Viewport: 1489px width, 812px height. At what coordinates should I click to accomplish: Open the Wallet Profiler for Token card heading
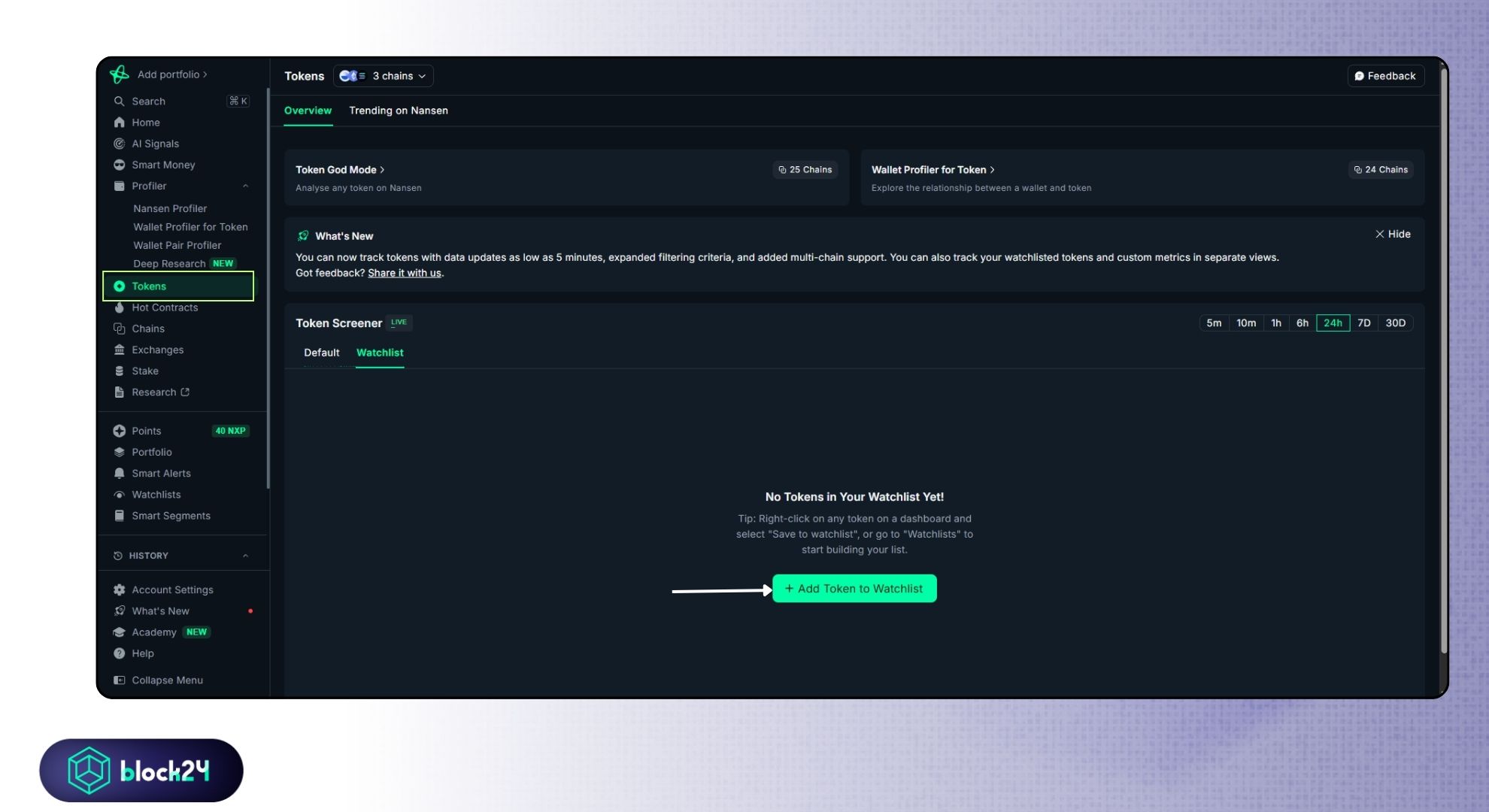(933, 170)
